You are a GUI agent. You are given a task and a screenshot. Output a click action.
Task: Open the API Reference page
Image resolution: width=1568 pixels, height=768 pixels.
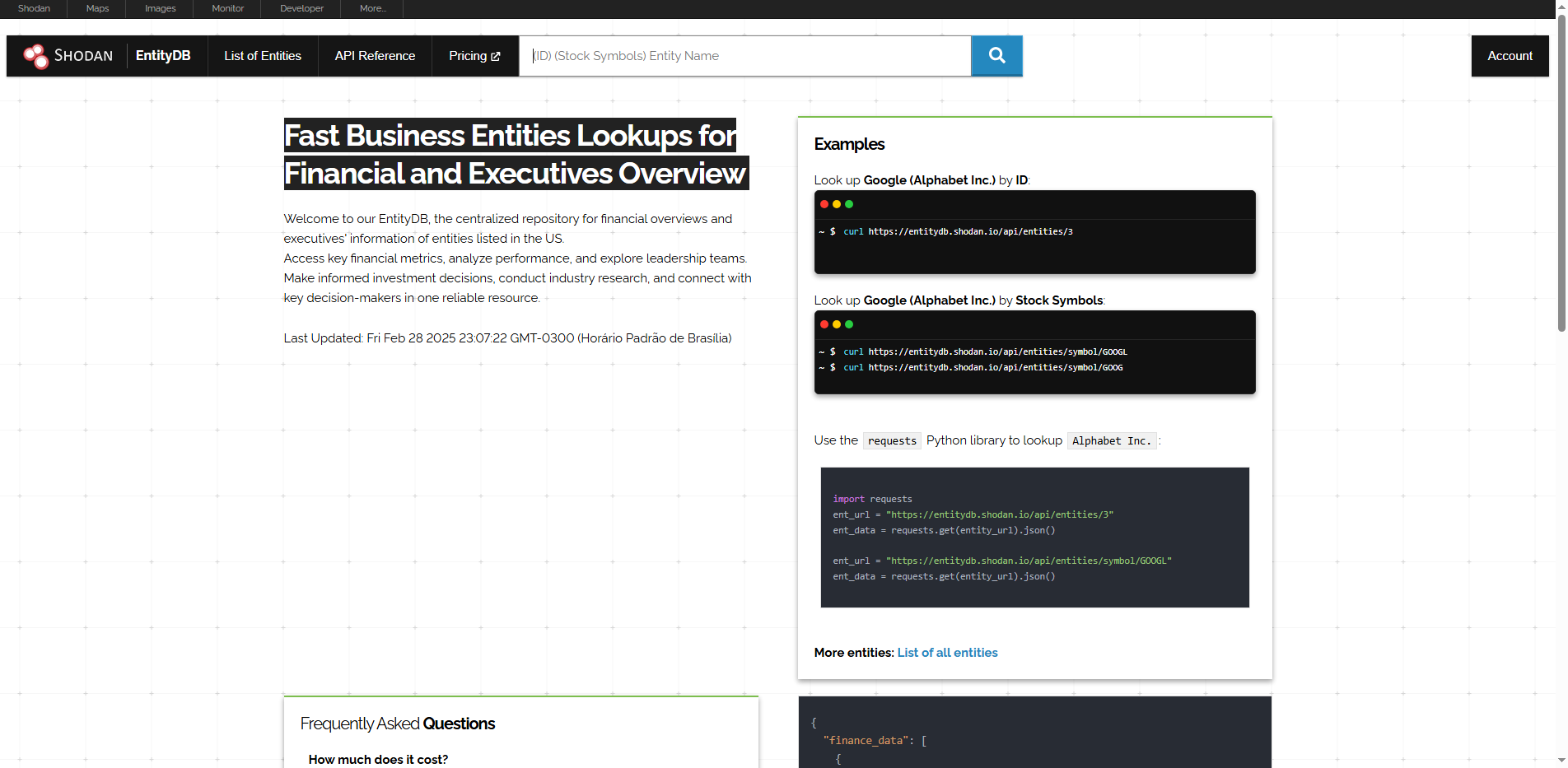(x=375, y=55)
